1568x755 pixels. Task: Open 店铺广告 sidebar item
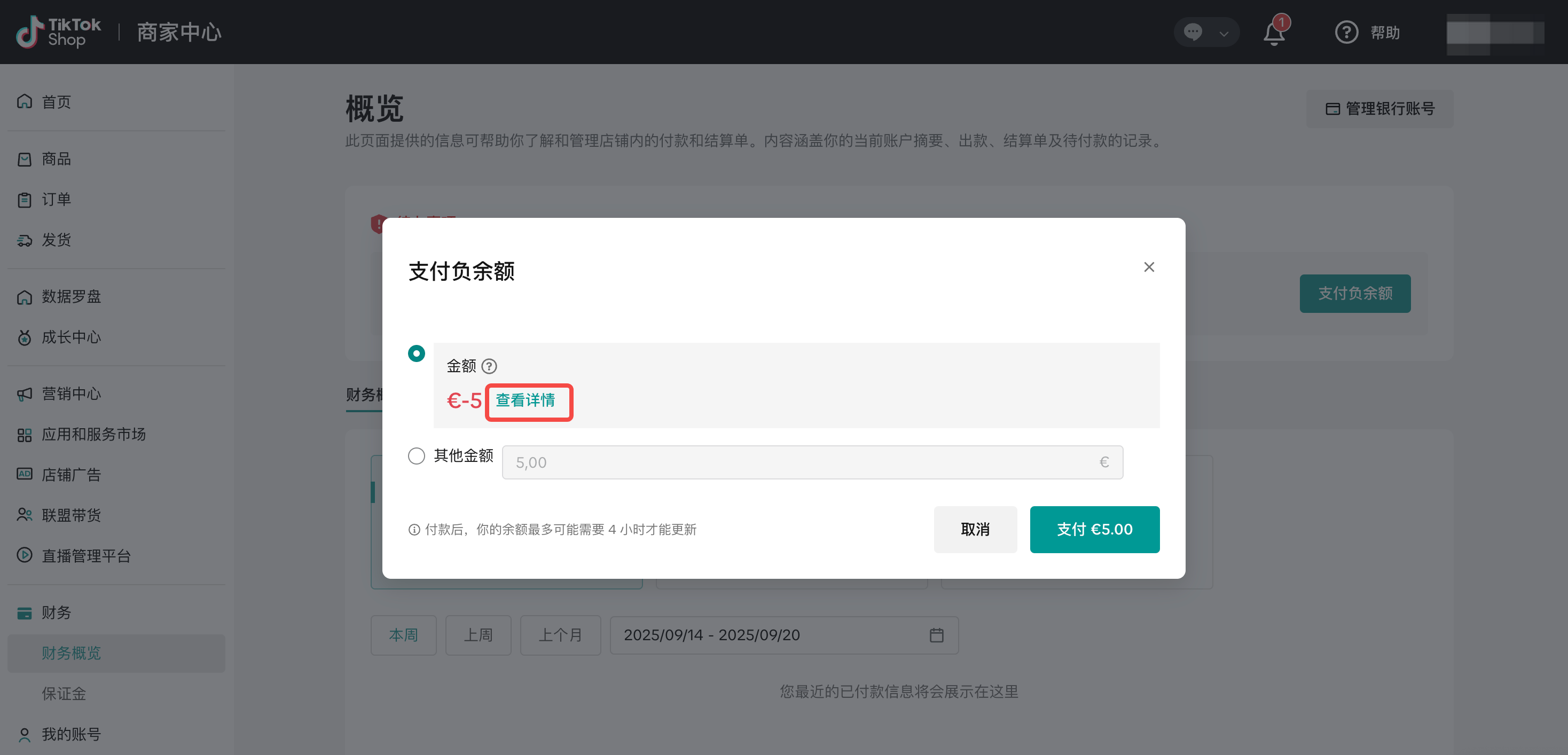tap(70, 475)
